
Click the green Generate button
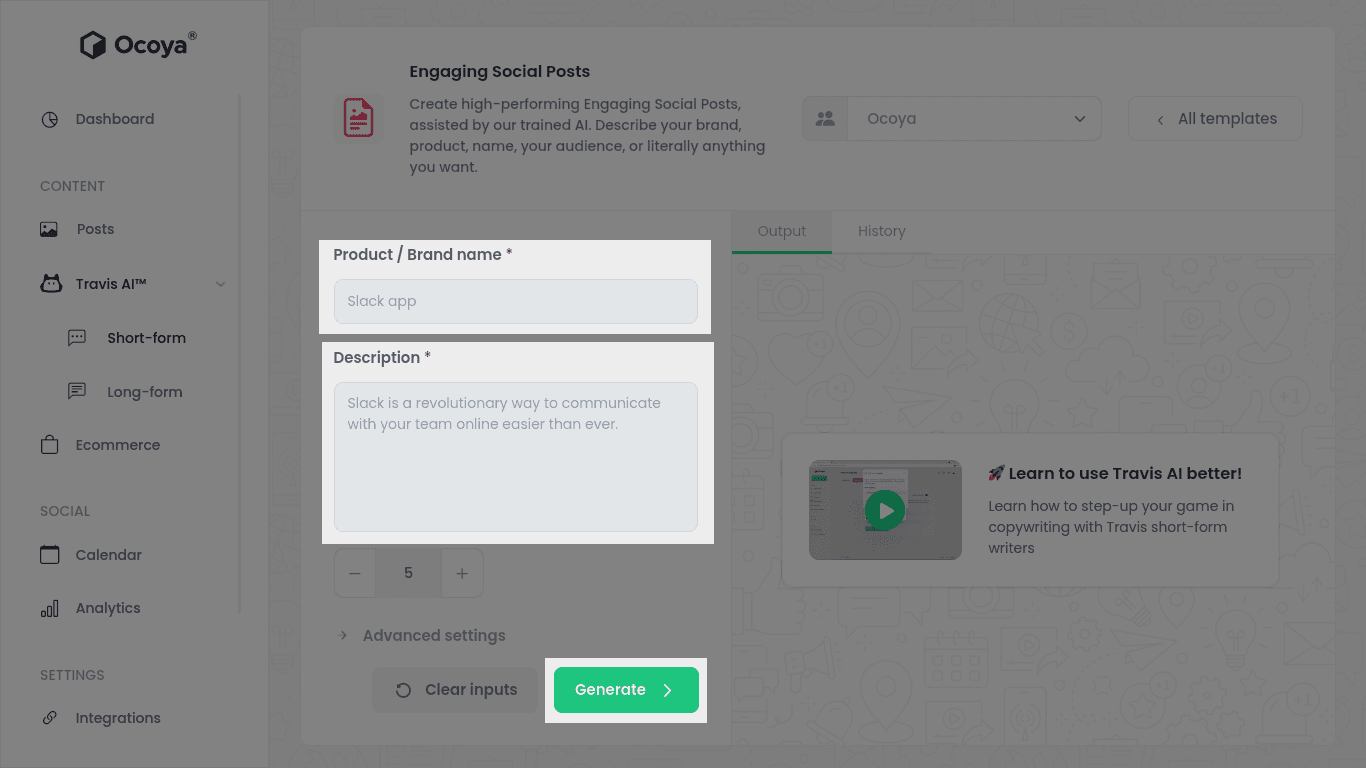click(626, 690)
